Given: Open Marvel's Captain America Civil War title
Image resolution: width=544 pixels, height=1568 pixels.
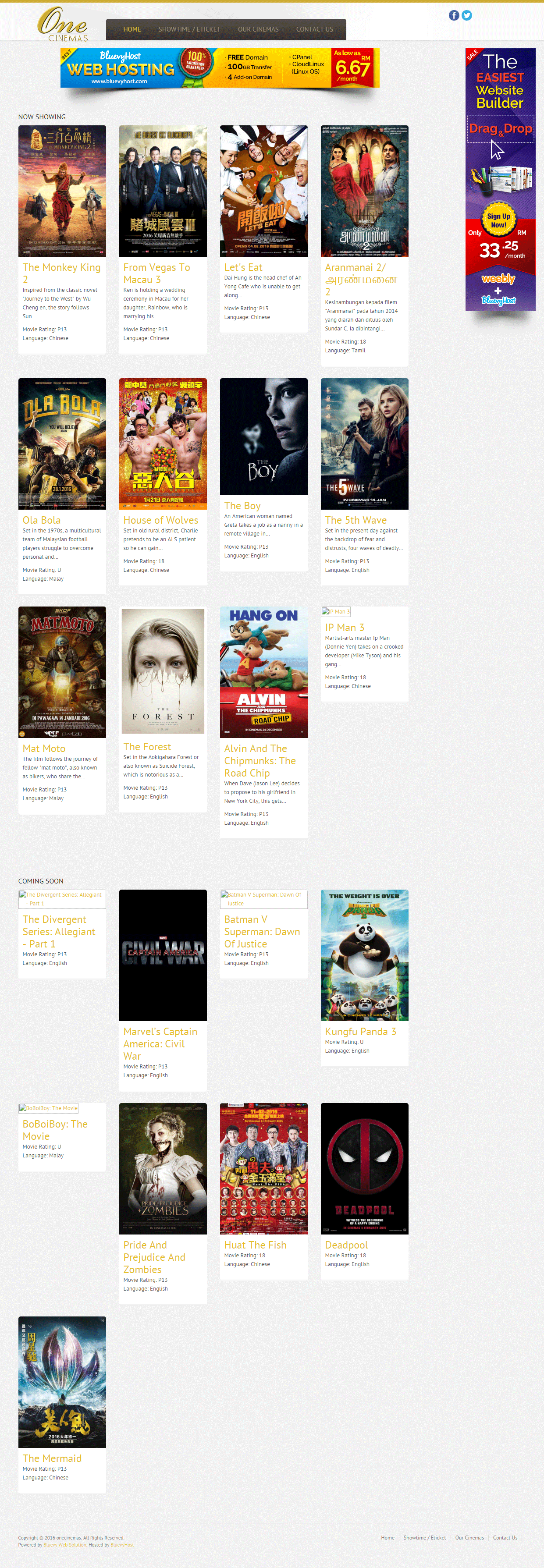Looking at the screenshot, I should pyautogui.click(x=160, y=1043).
